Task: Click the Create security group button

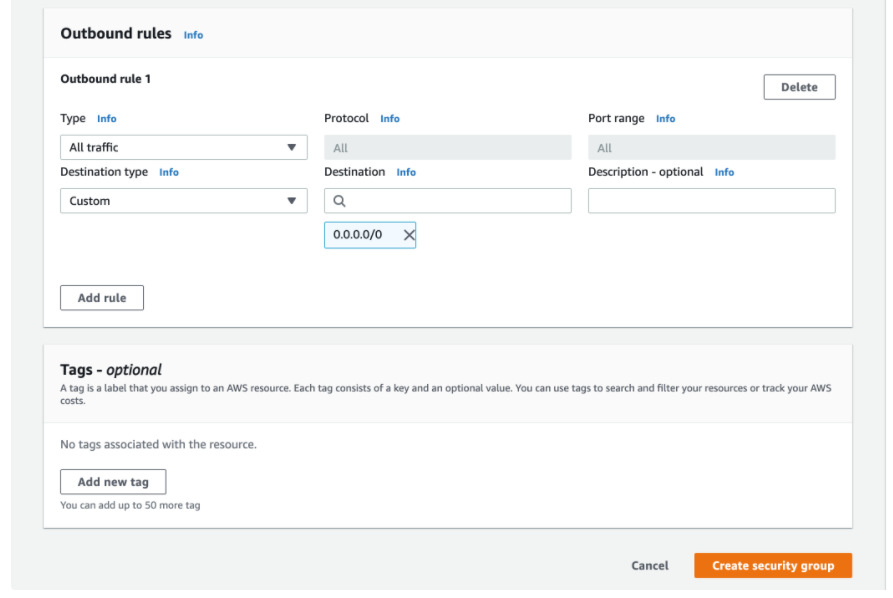Action: (x=772, y=566)
